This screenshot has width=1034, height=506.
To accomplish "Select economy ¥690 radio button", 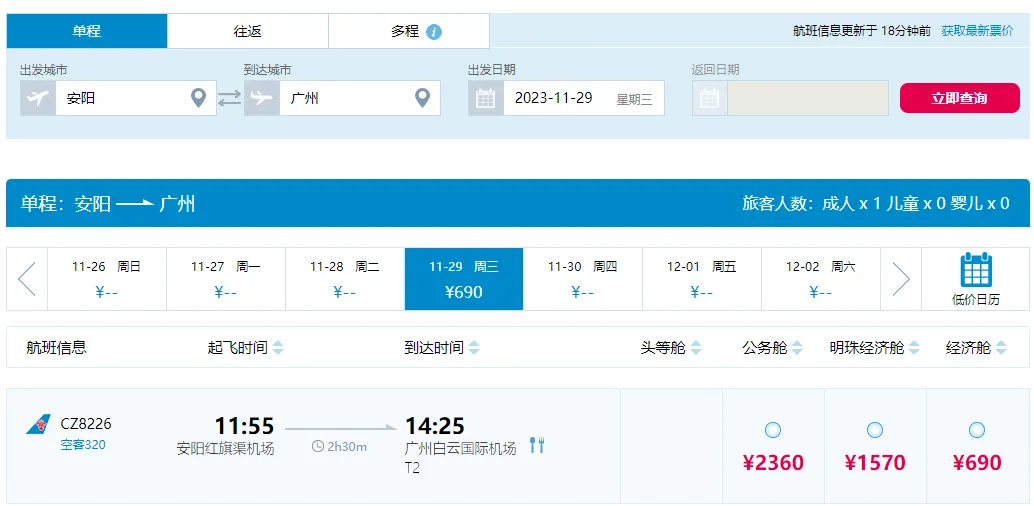I will click(977, 430).
